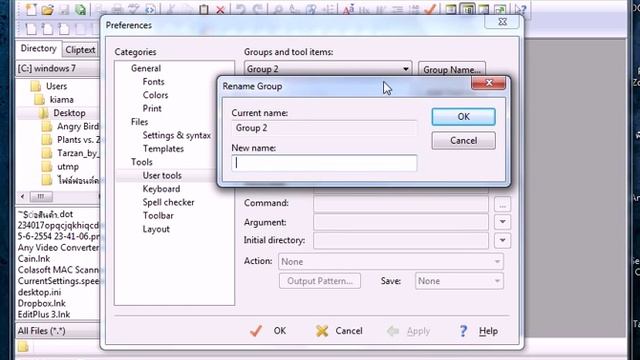Click the Save All toolbar icon
640x360 pixels.
(x=80, y=9)
